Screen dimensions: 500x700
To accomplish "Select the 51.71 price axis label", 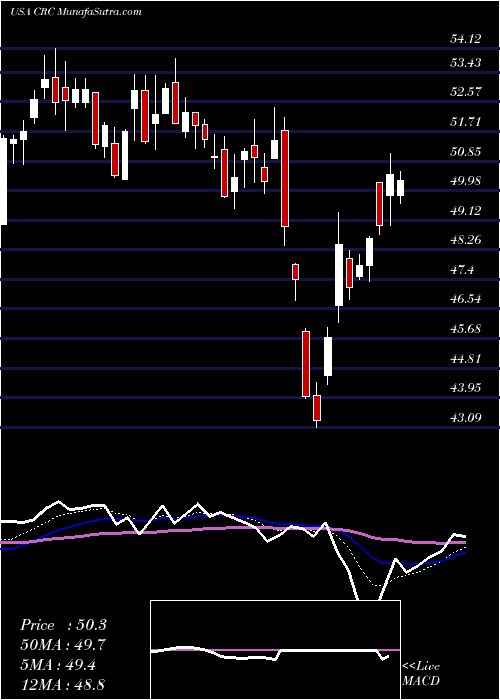I will [x=466, y=121].
